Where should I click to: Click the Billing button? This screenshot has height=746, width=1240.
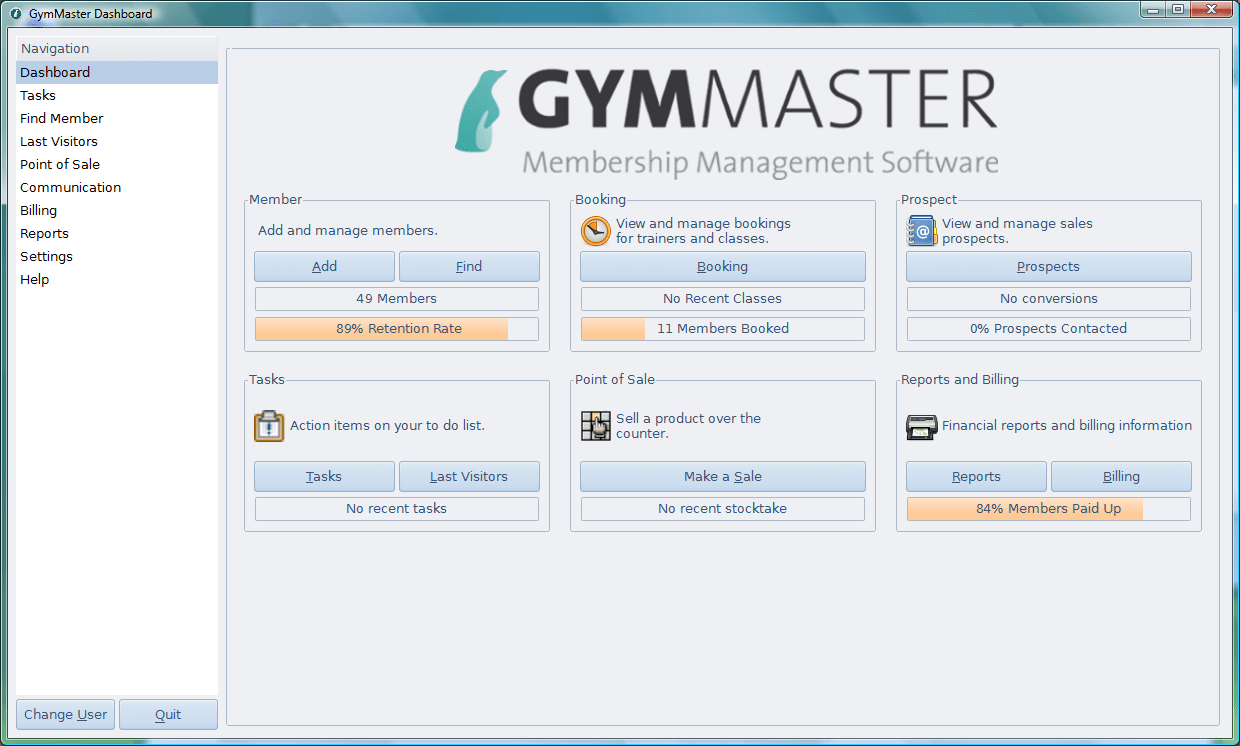coord(1120,476)
